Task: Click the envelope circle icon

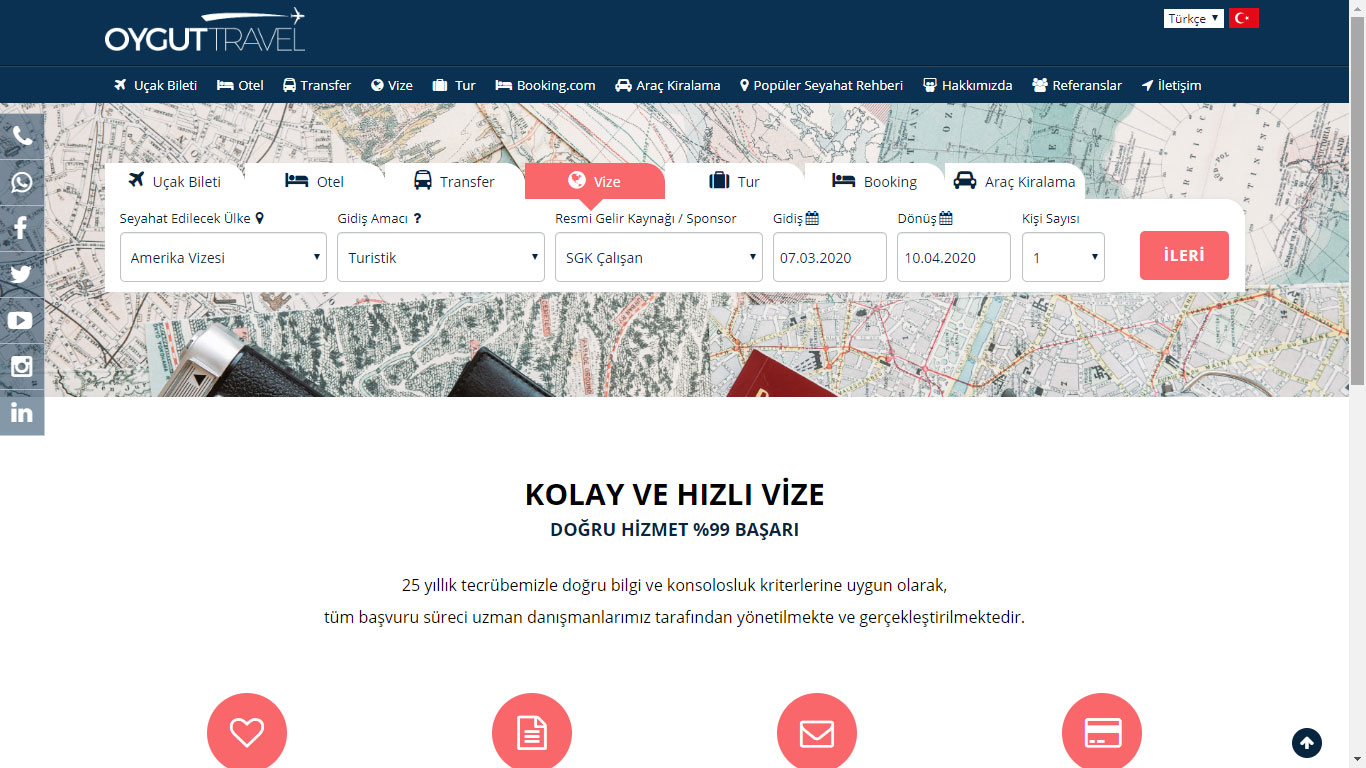Action: click(x=817, y=731)
